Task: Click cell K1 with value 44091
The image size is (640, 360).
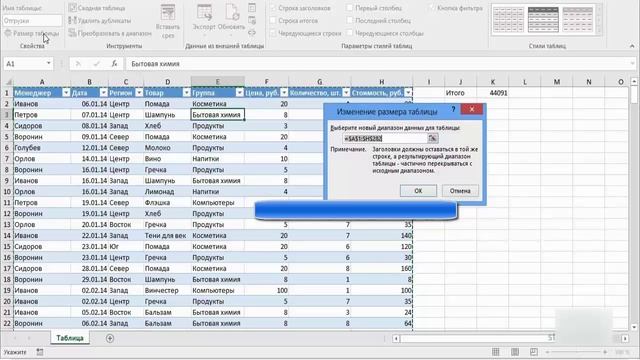Action: pyautogui.click(x=493, y=93)
